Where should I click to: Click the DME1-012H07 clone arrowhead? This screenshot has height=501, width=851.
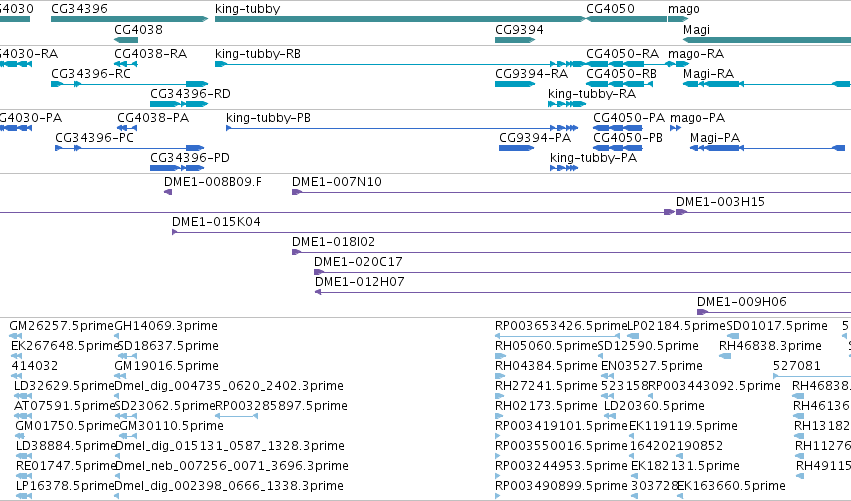pyautogui.click(x=318, y=292)
